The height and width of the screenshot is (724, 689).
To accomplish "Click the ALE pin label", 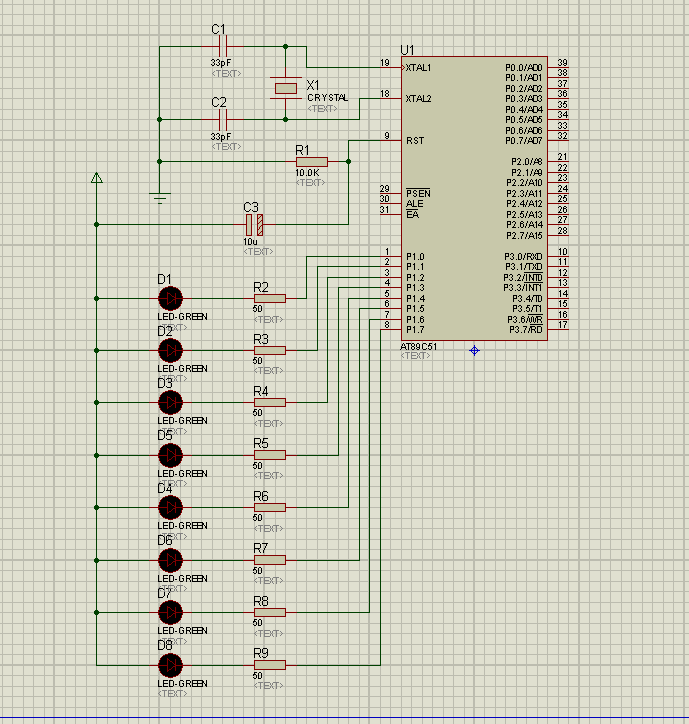I will [414, 204].
